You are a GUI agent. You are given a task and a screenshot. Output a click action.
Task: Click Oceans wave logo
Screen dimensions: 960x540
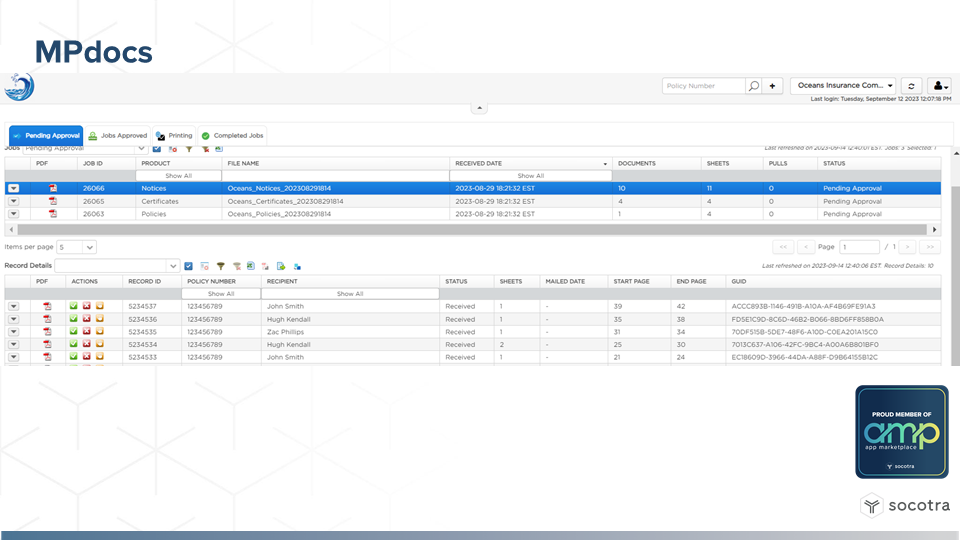coord(20,87)
